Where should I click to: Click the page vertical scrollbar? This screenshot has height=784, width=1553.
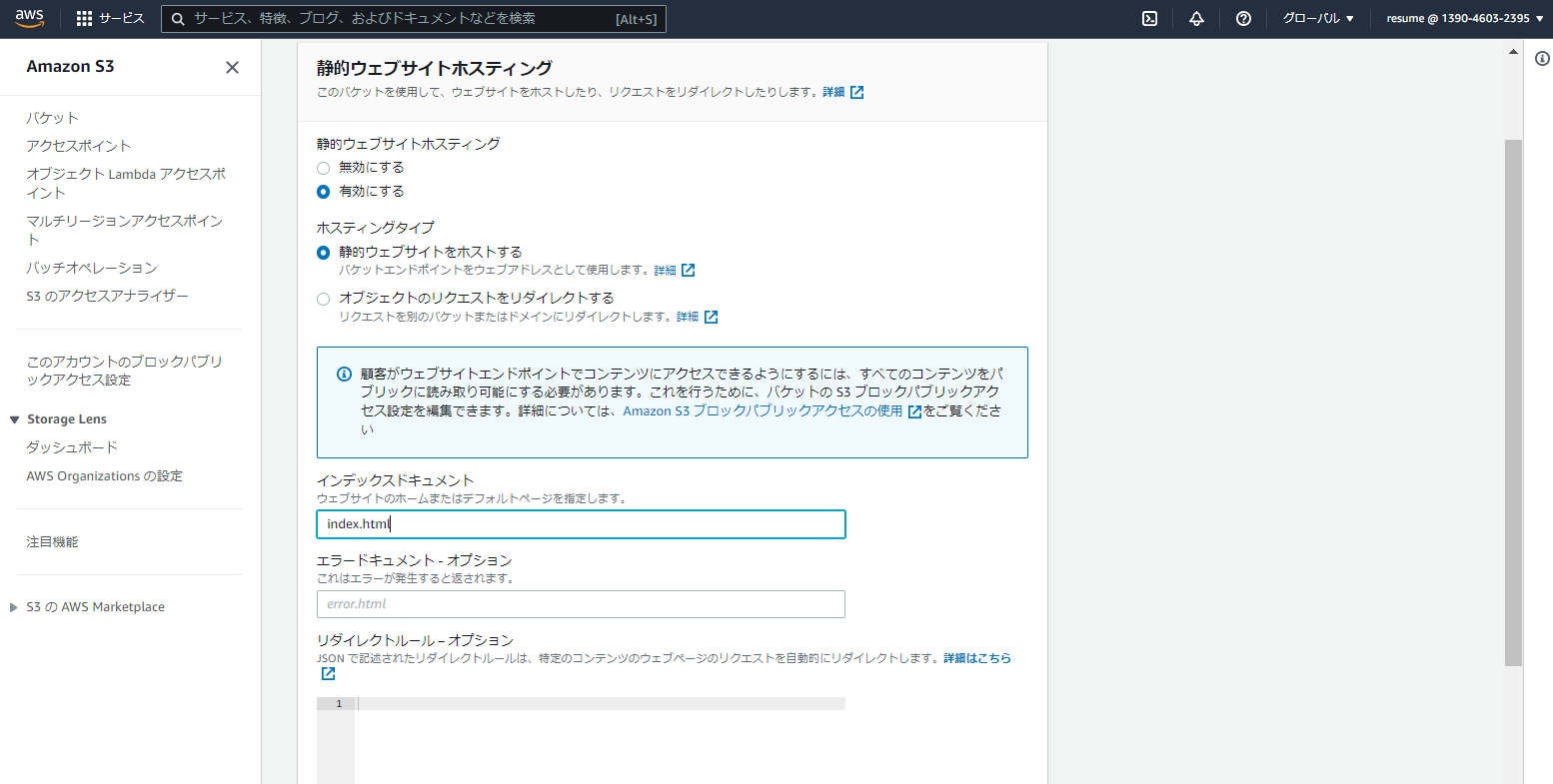[1513, 399]
